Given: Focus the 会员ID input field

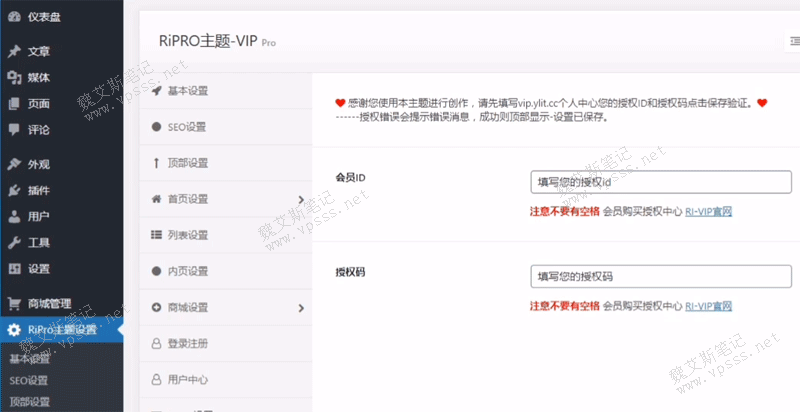Looking at the screenshot, I should click(x=661, y=182).
